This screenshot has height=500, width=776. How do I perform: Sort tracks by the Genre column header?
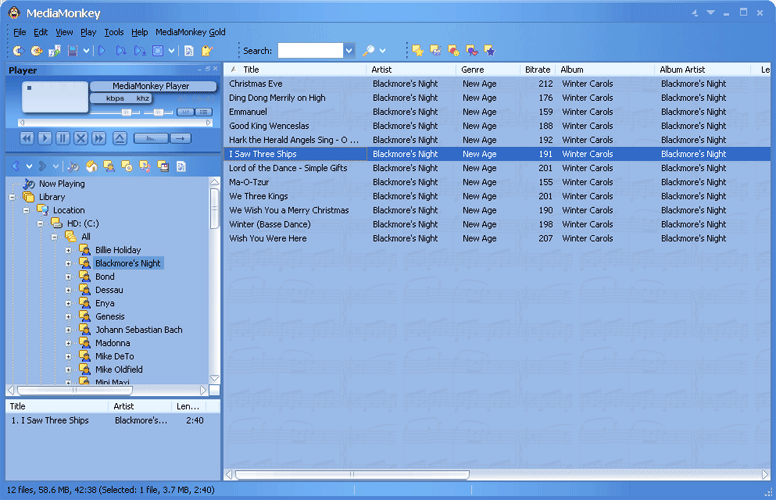487,70
